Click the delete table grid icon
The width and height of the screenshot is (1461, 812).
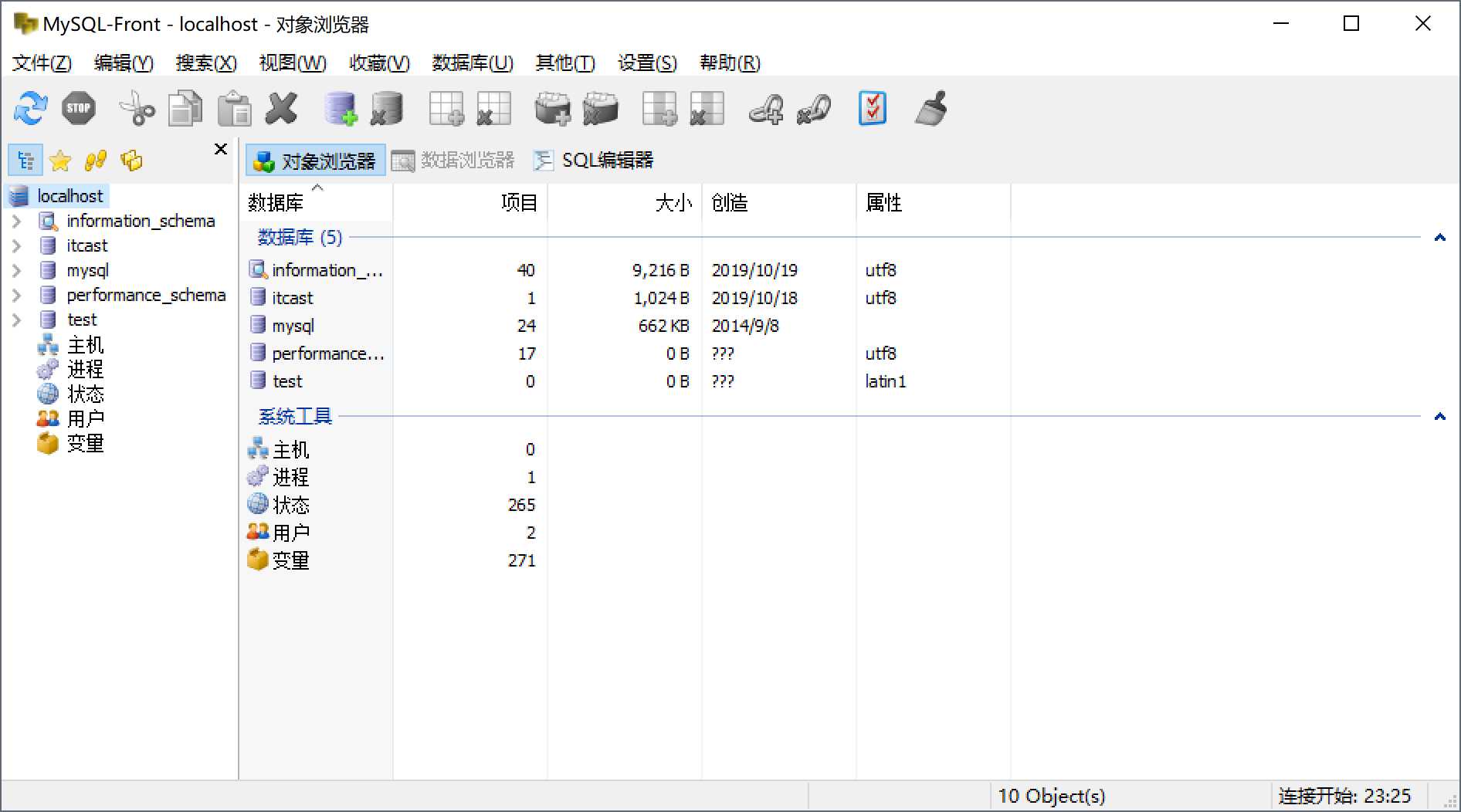coord(494,108)
